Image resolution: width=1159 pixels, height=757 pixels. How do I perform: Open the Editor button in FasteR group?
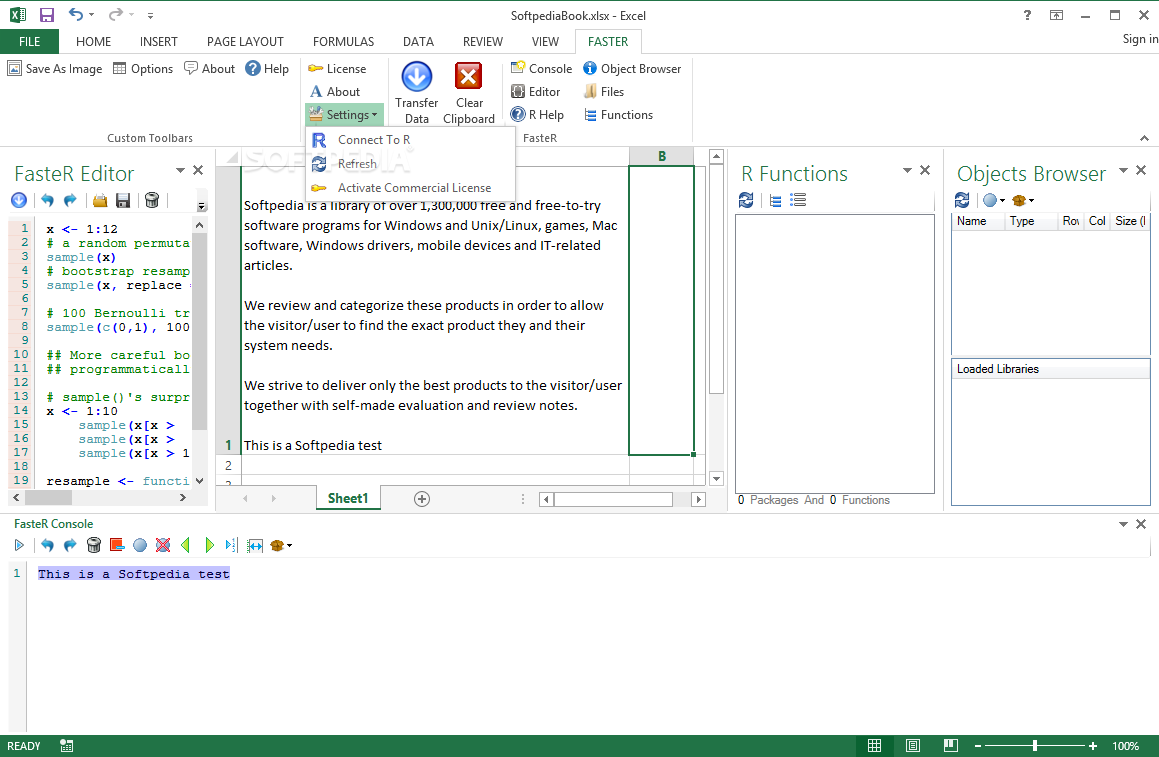[x=536, y=92]
